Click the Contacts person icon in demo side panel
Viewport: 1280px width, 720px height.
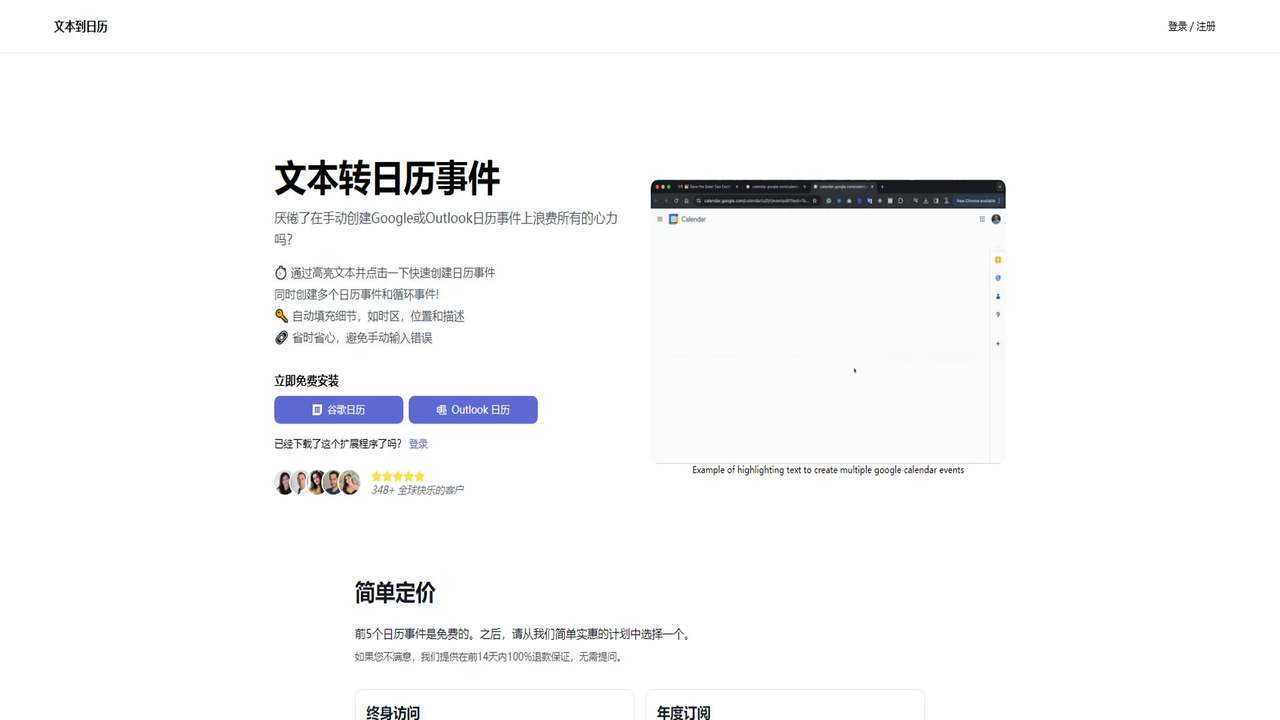(998, 296)
